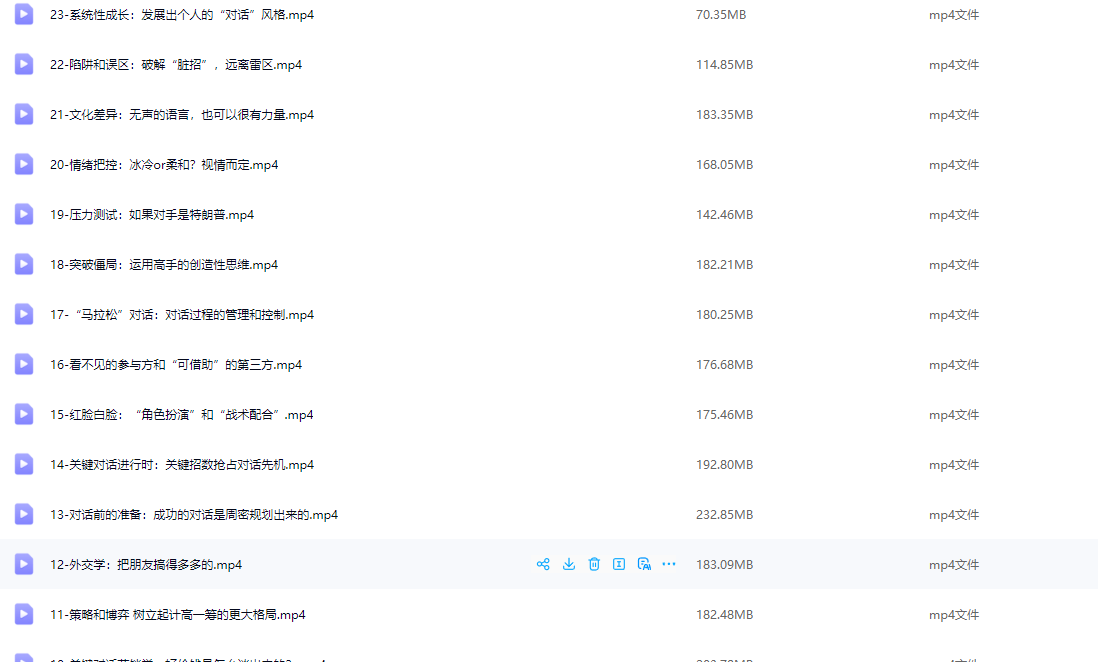This screenshot has width=1098, height=662.
Task: Click the mp4文件 label of file 22
Action: pos(953,64)
